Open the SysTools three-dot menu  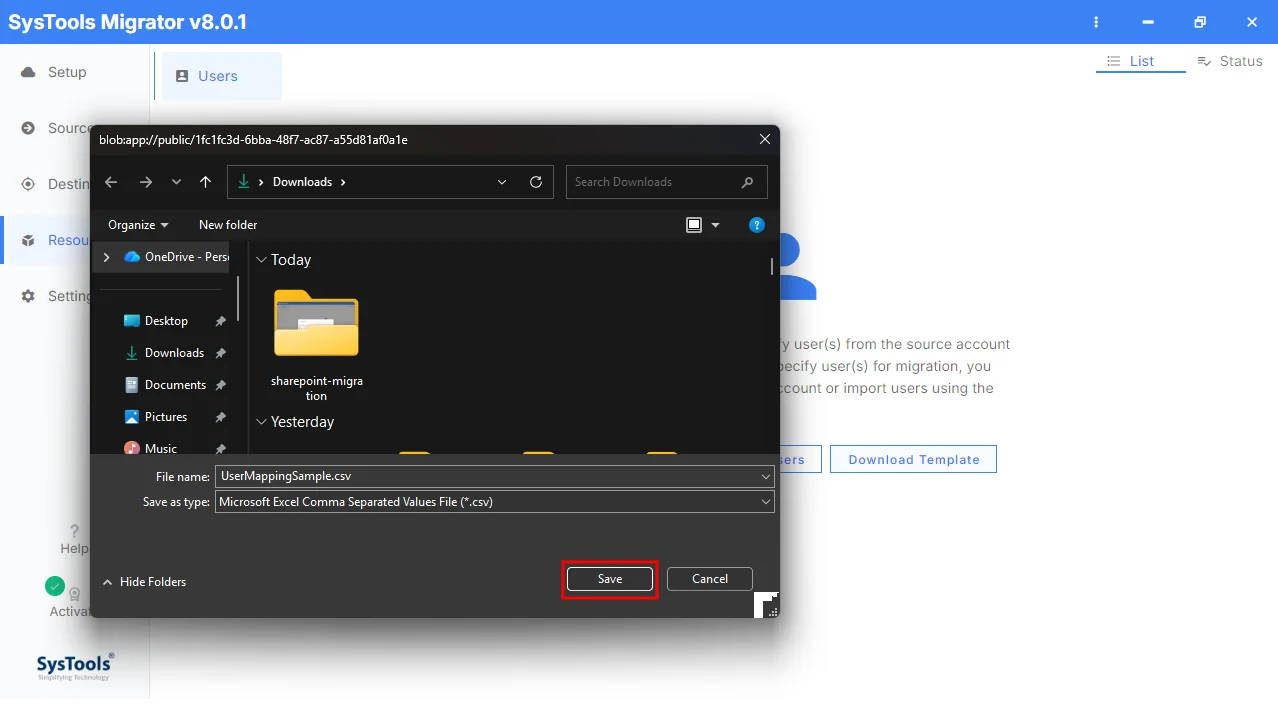[x=1097, y=22]
